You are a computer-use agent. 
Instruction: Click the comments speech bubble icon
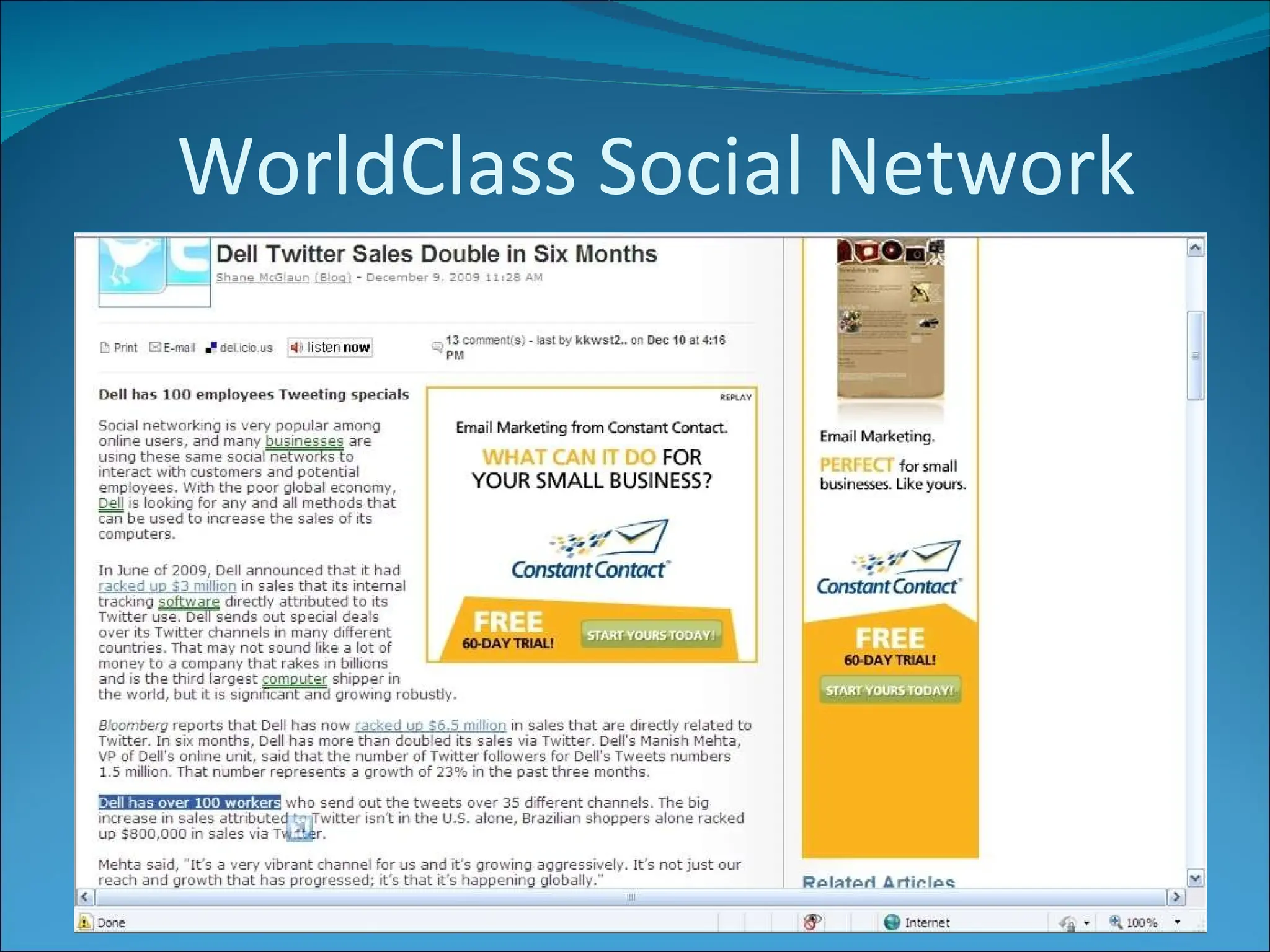coord(437,347)
